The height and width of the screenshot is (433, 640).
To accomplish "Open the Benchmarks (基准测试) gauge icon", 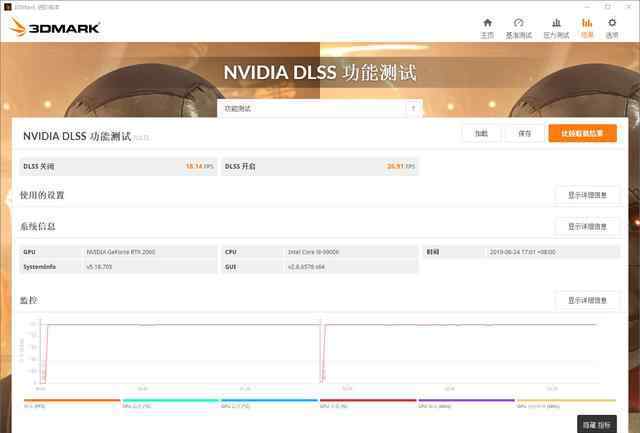I will (x=518, y=28).
